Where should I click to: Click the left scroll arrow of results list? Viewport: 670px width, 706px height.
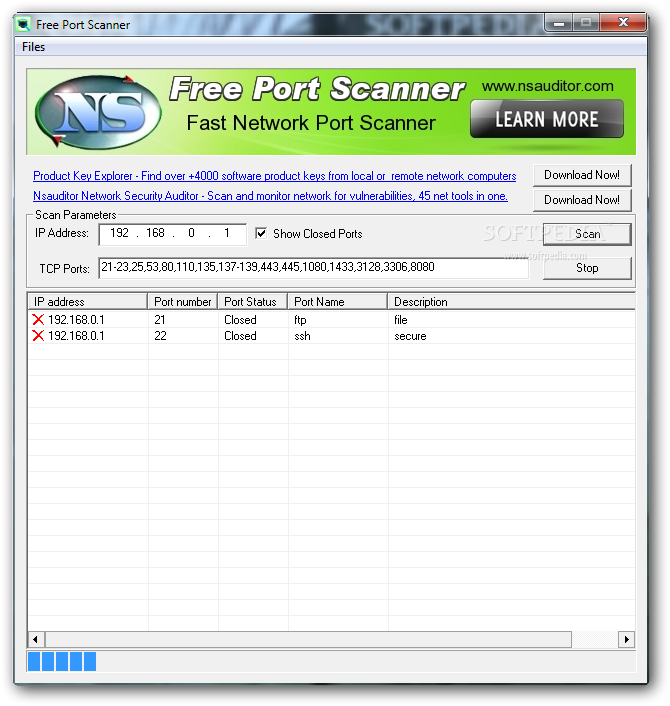click(36, 639)
